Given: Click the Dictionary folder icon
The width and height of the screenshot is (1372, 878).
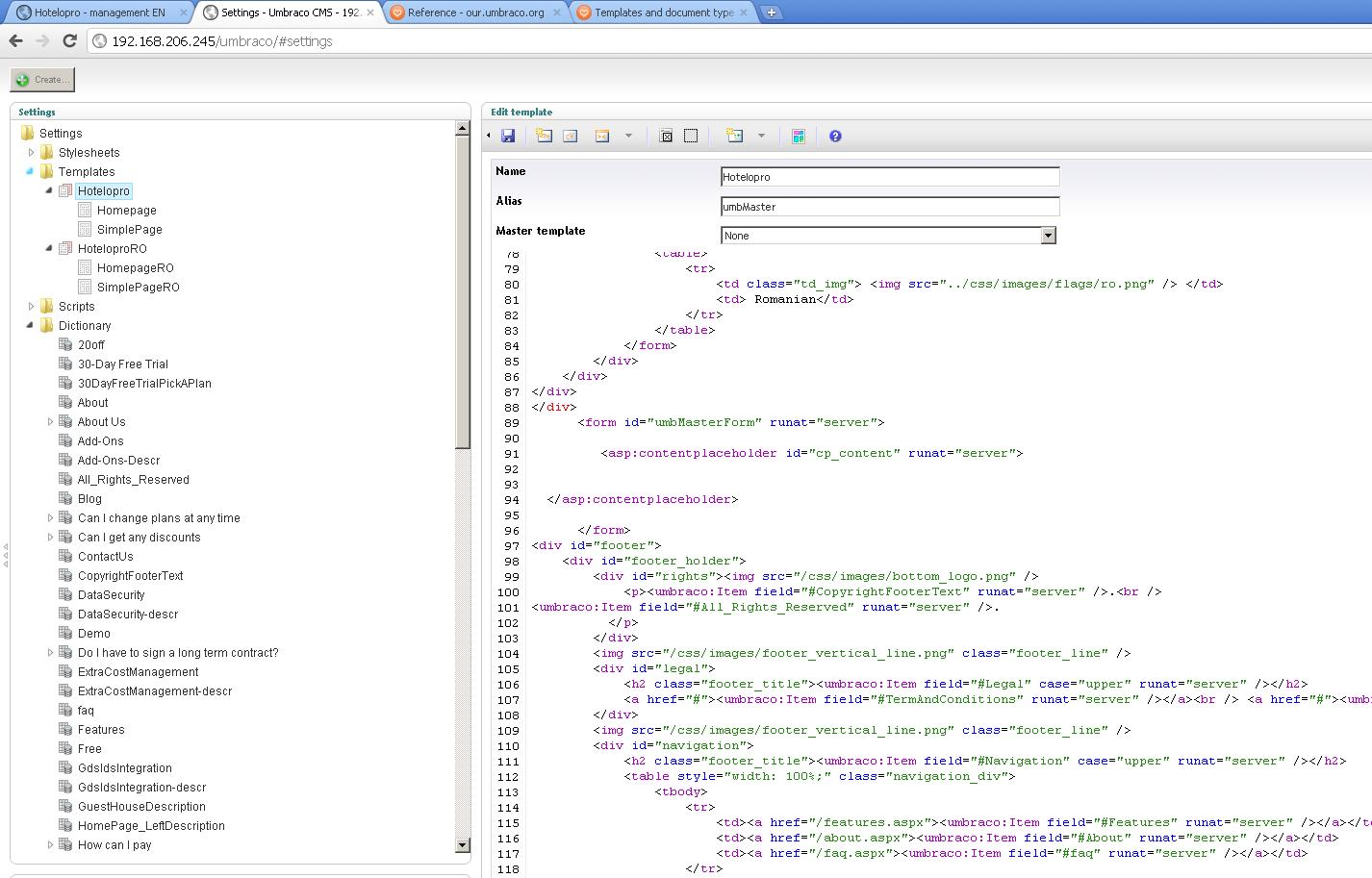Looking at the screenshot, I should (x=47, y=325).
